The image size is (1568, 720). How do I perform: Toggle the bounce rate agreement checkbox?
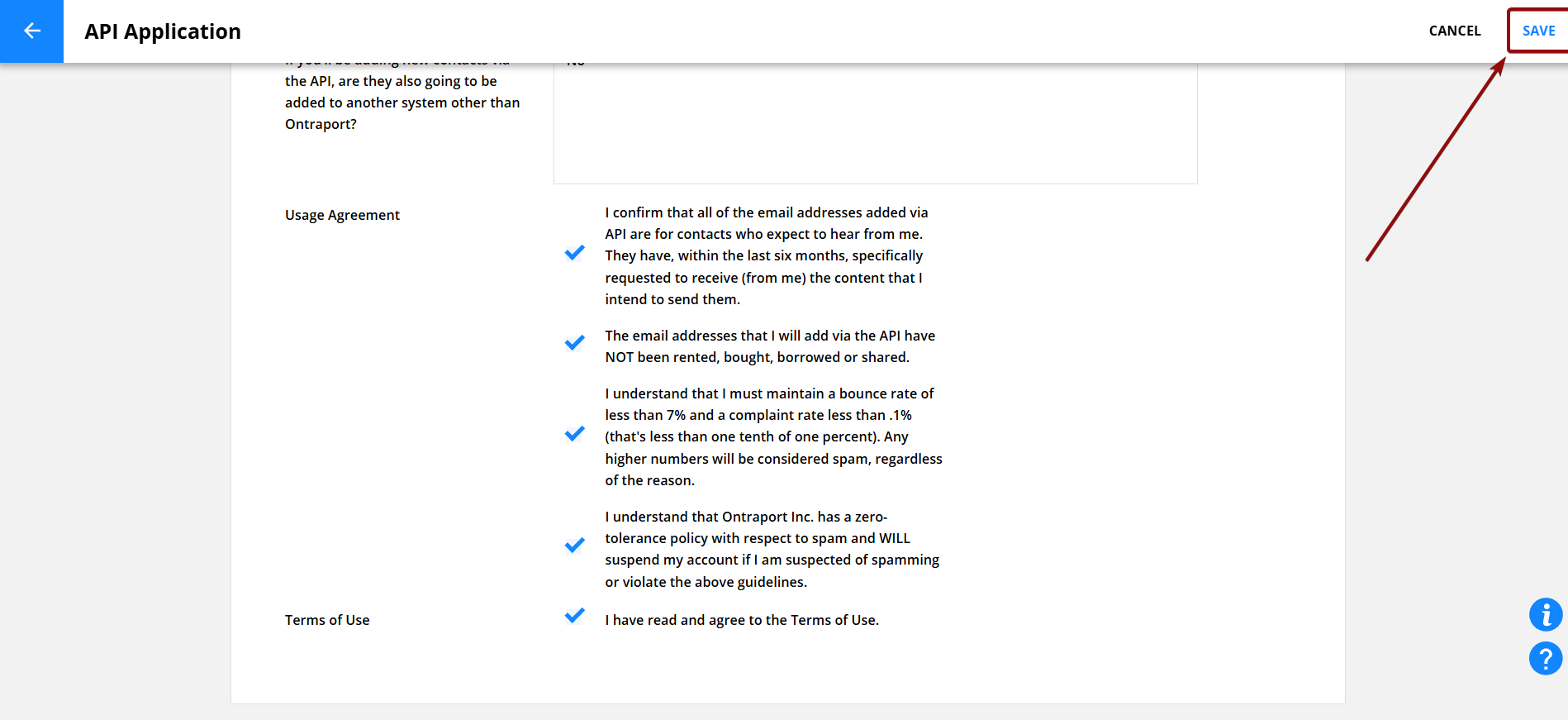pos(575,434)
